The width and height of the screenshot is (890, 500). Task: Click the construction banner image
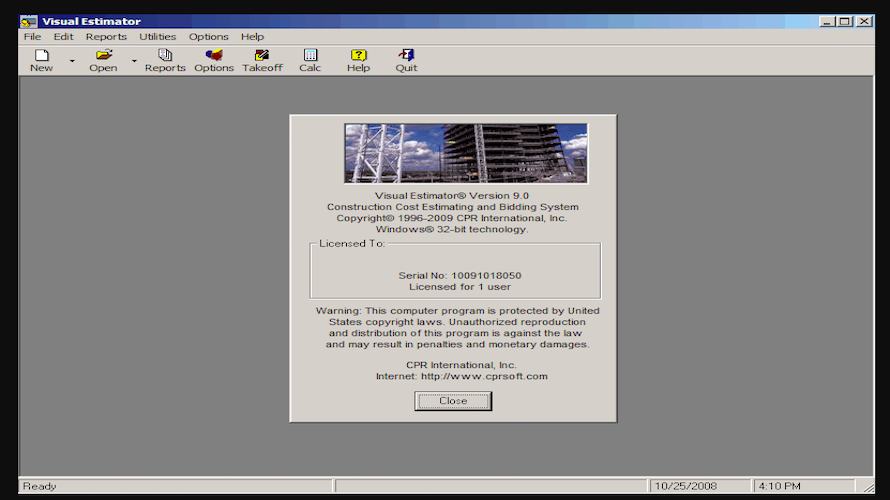point(466,153)
